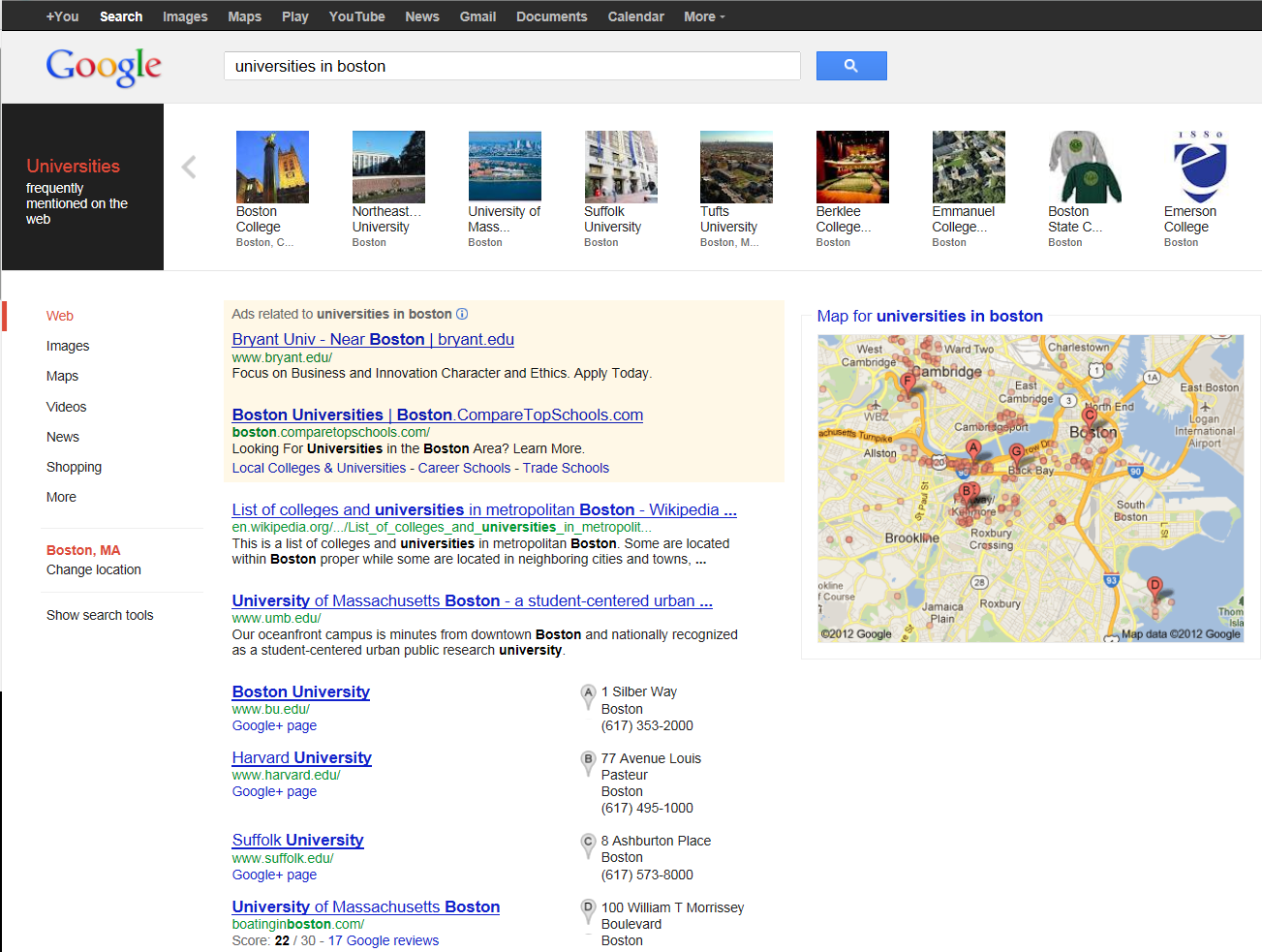The image size is (1262, 952).
Task: Open UMass Boston student-centered urban result
Action: coord(472,600)
